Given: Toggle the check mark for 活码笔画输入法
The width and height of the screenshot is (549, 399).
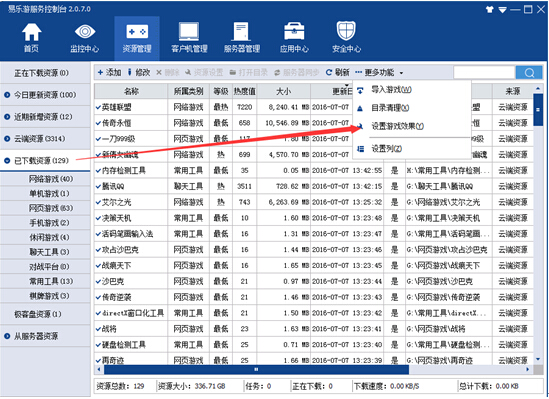Looking at the screenshot, I should [98, 234].
